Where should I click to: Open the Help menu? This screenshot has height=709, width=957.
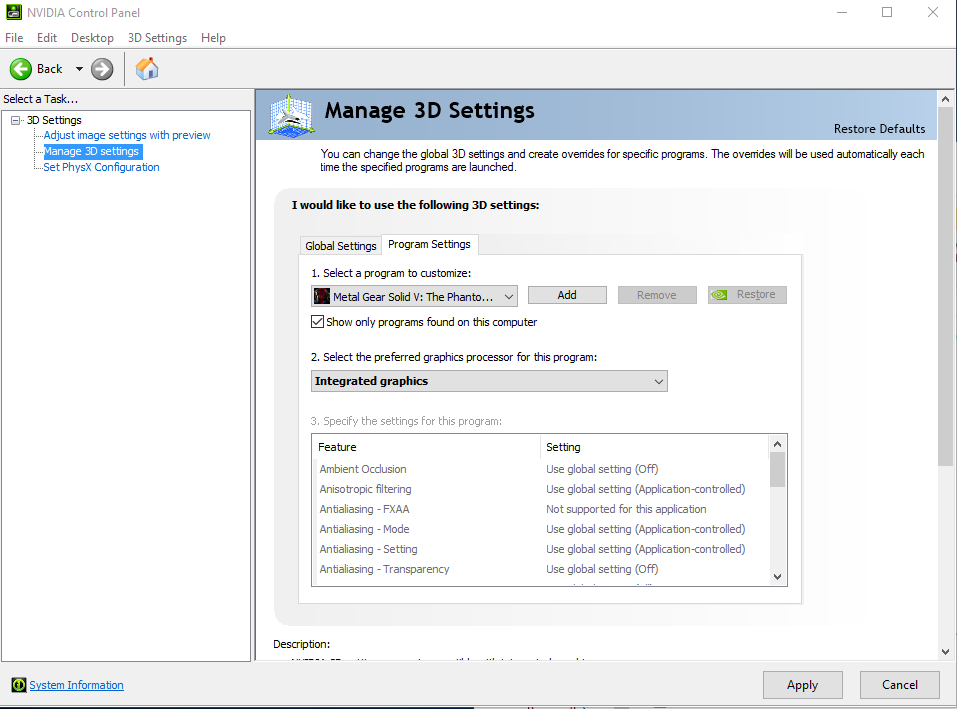pyautogui.click(x=213, y=38)
